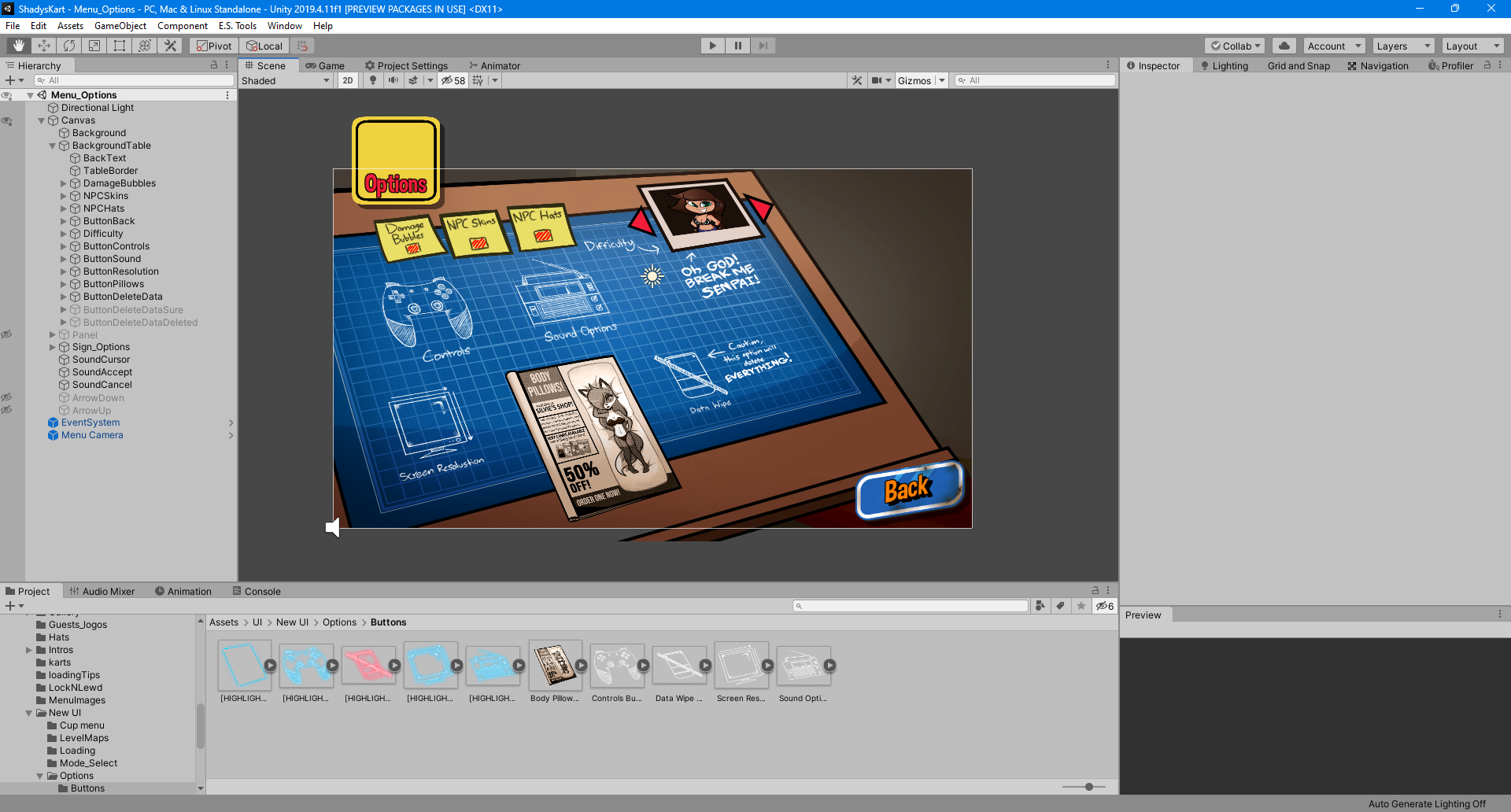Click the Play button to start the game

(x=712, y=46)
